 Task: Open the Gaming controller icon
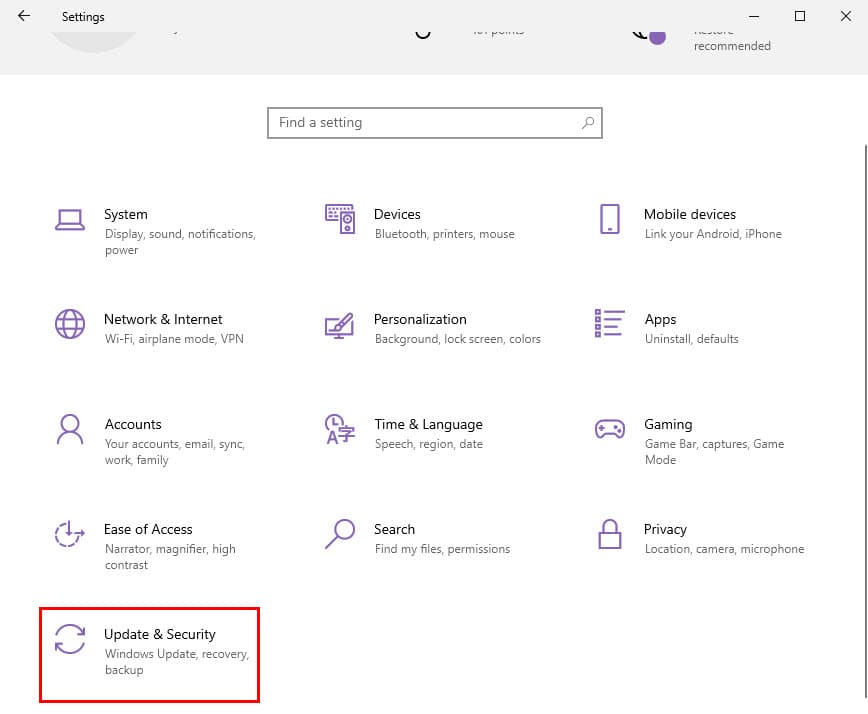click(x=609, y=429)
